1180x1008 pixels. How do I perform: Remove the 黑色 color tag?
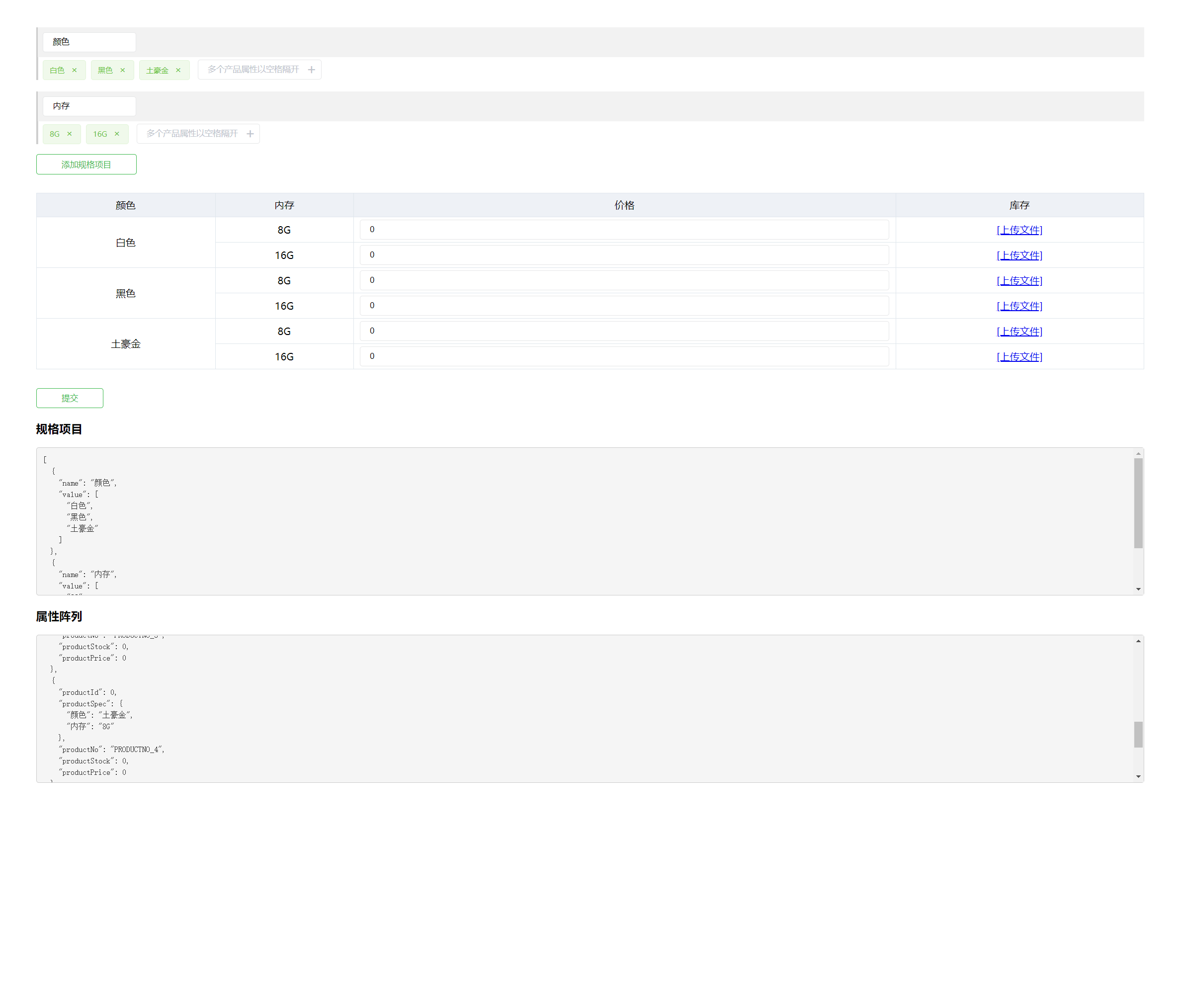point(122,70)
